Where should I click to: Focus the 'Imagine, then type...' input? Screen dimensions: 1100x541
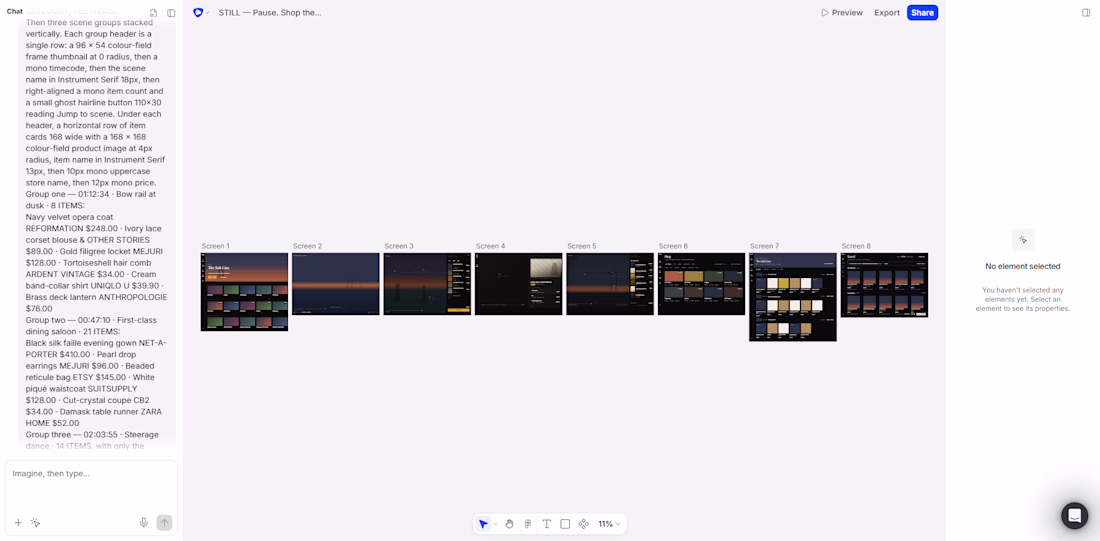[x=91, y=474]
